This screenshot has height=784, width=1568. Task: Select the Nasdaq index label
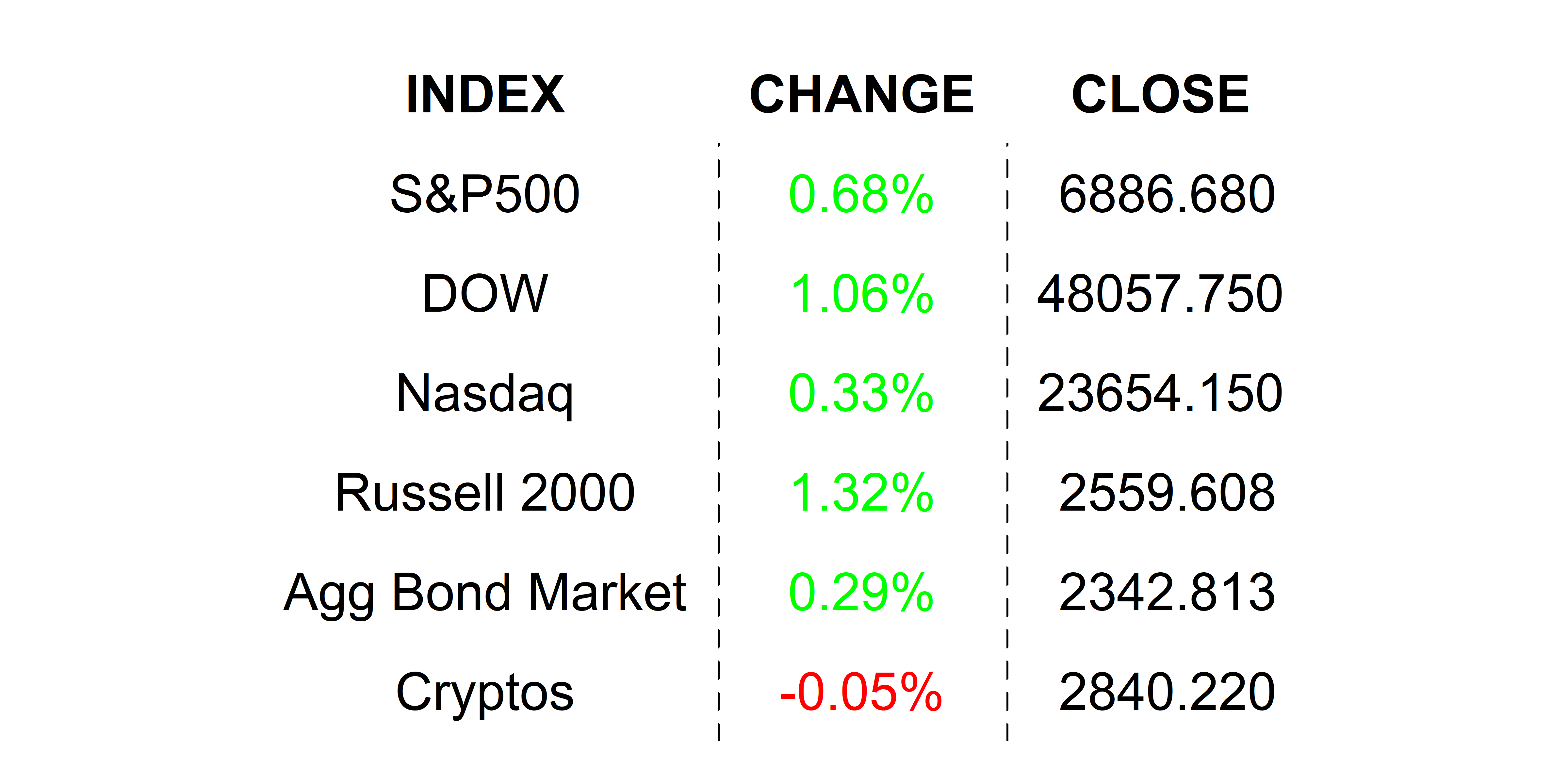[485, 393]
